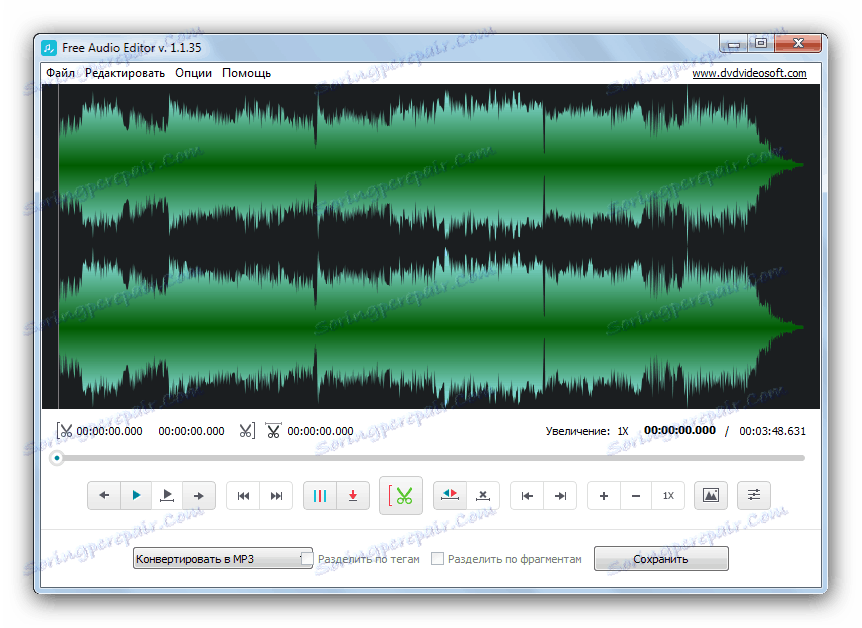The image size is (862, 628).
Task: Enable the 'Разделить по тегам' checkbox
Action: [307, 559]
